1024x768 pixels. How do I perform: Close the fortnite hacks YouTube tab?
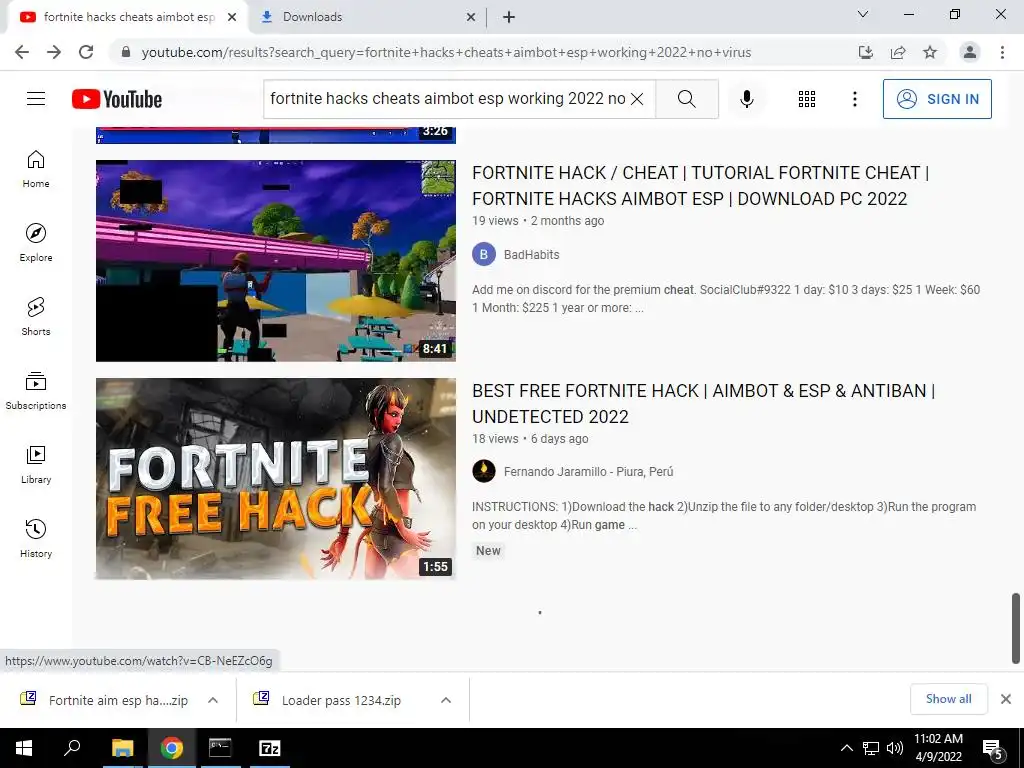click(x=232, y=18)
